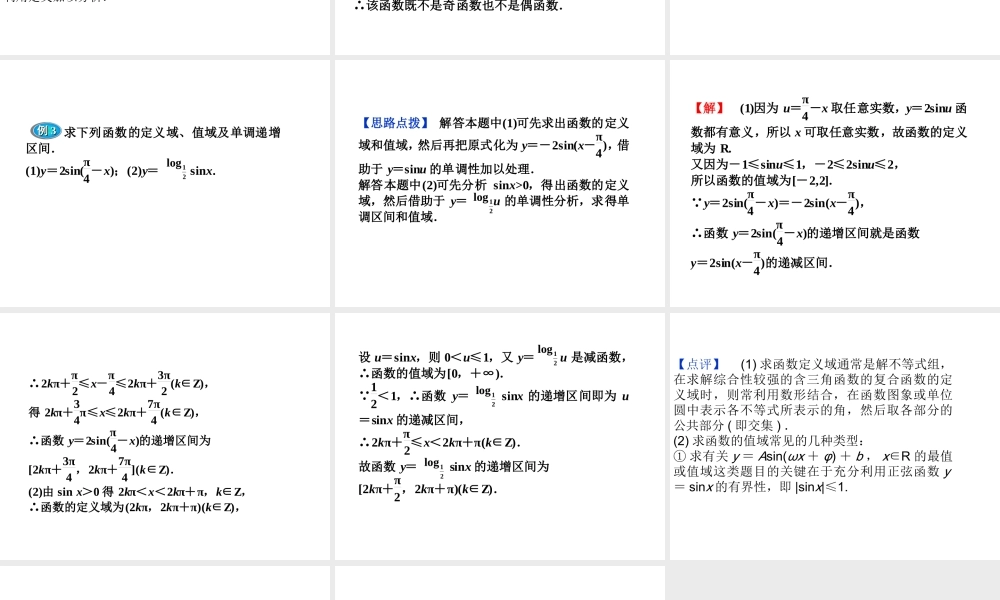Open the partial slide saying 该函数既不是奇函数也不是偶函数
Image resolution: width=1000 pixels, height=600 pixels.
pyautogui.click(x=499, y=27)
